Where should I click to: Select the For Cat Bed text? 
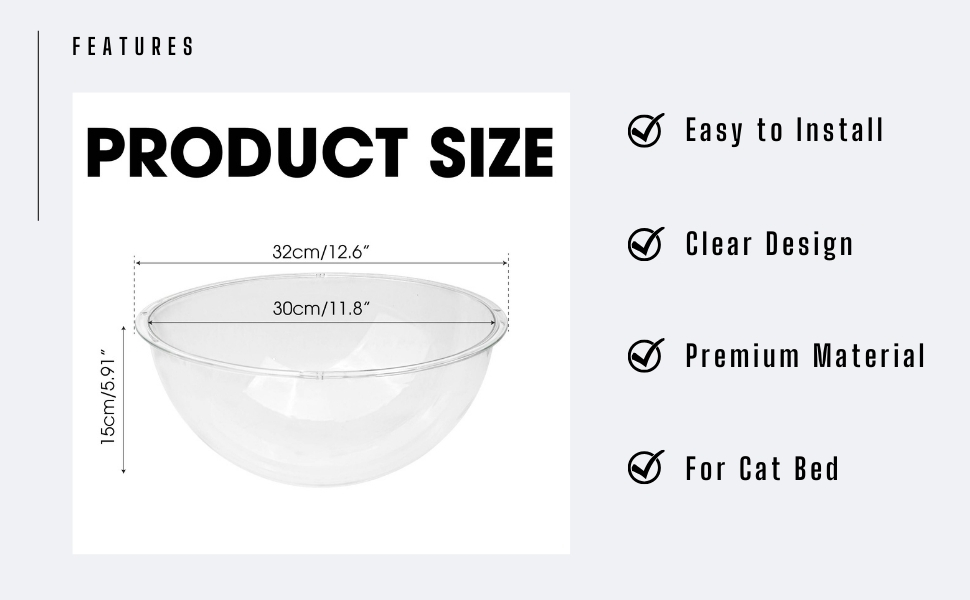tap(762, 468)
